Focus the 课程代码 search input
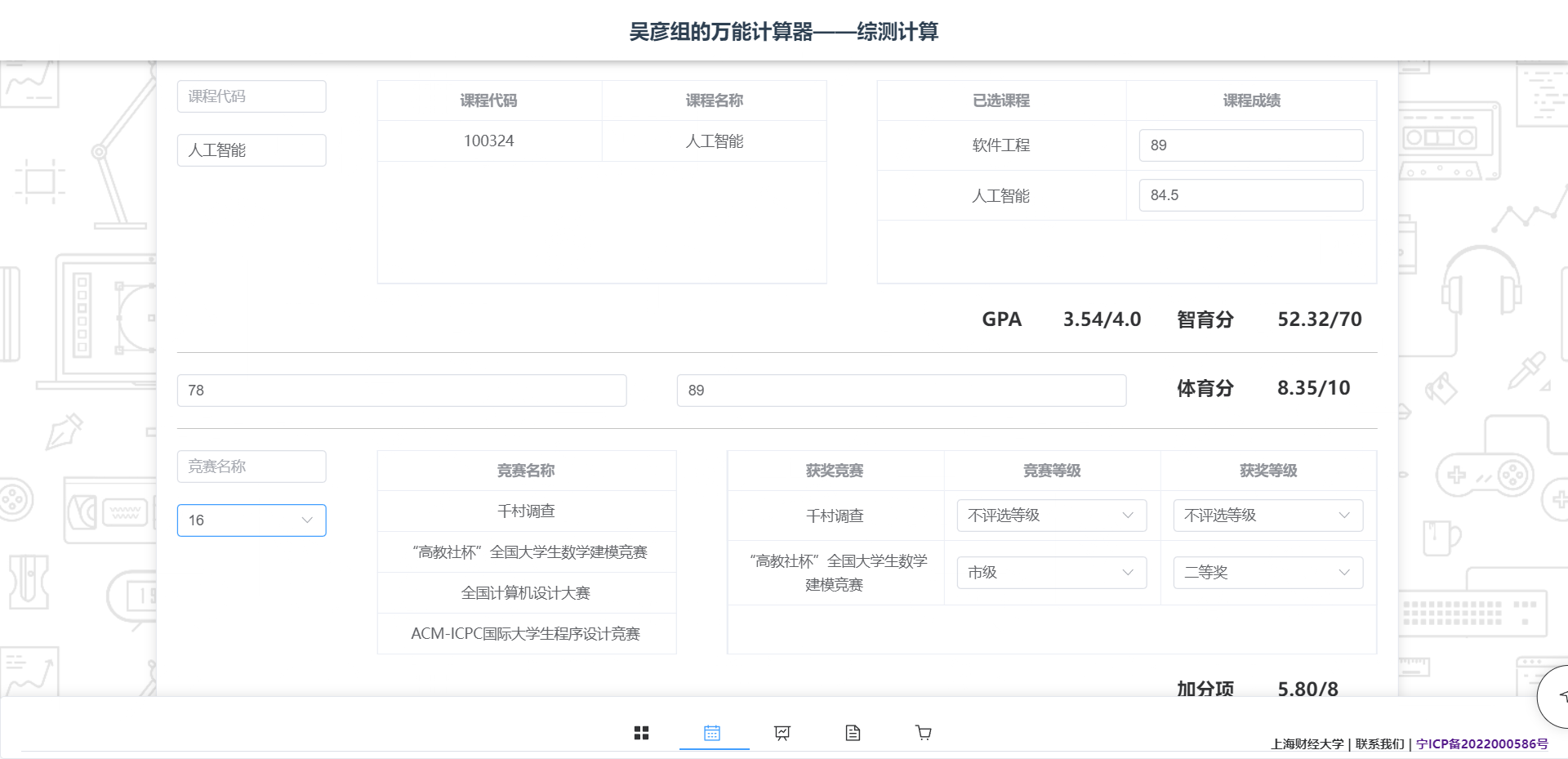The height and width of the screenshot is (759, 1568). 252,96
